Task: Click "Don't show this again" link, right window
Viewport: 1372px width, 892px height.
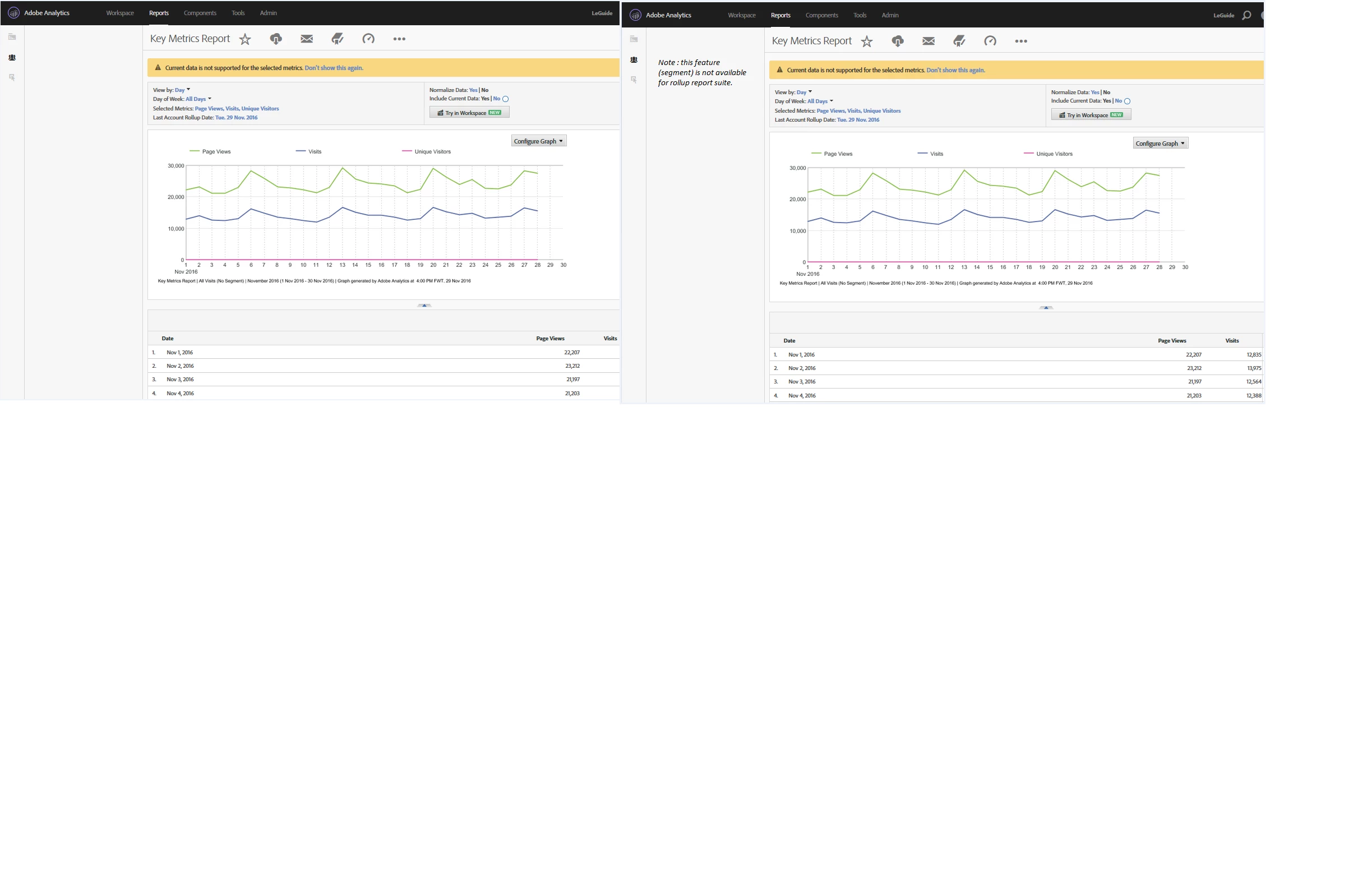Action: pos(955,70)
